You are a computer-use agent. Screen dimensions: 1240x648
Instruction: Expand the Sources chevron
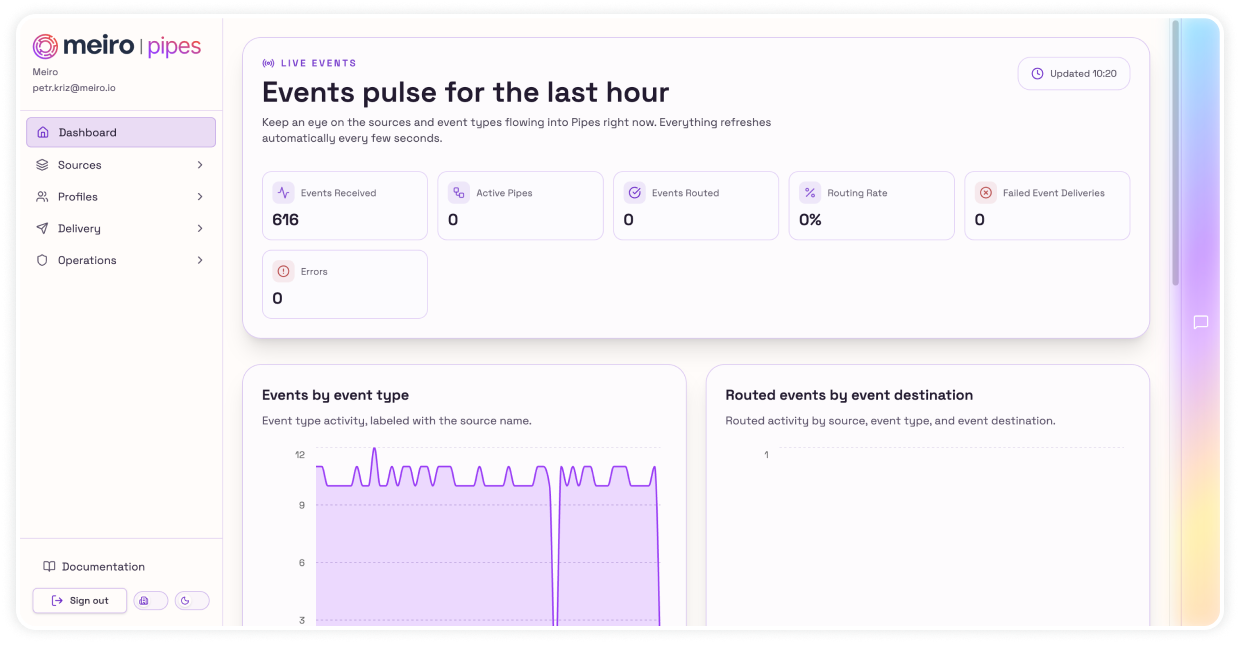pos(200,165)
